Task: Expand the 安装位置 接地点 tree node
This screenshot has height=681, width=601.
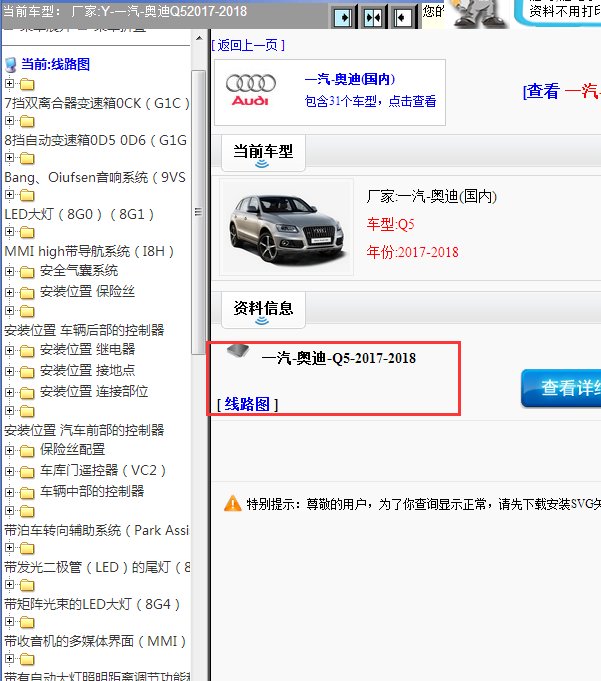Action: pos(9,371)
